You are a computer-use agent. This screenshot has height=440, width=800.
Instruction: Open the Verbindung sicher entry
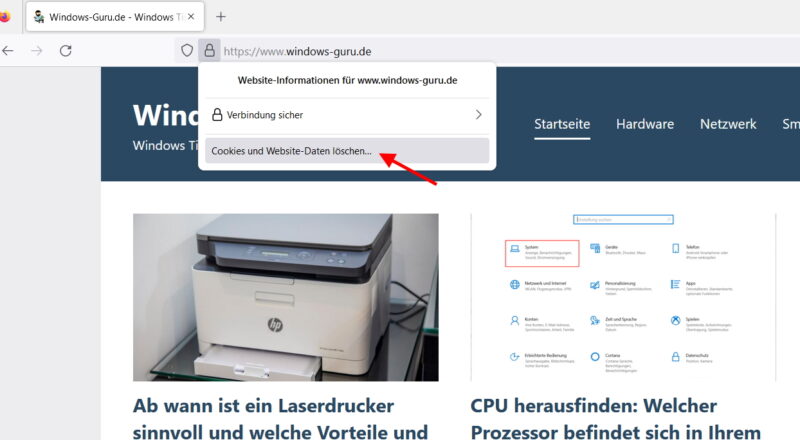pos(347,115)
